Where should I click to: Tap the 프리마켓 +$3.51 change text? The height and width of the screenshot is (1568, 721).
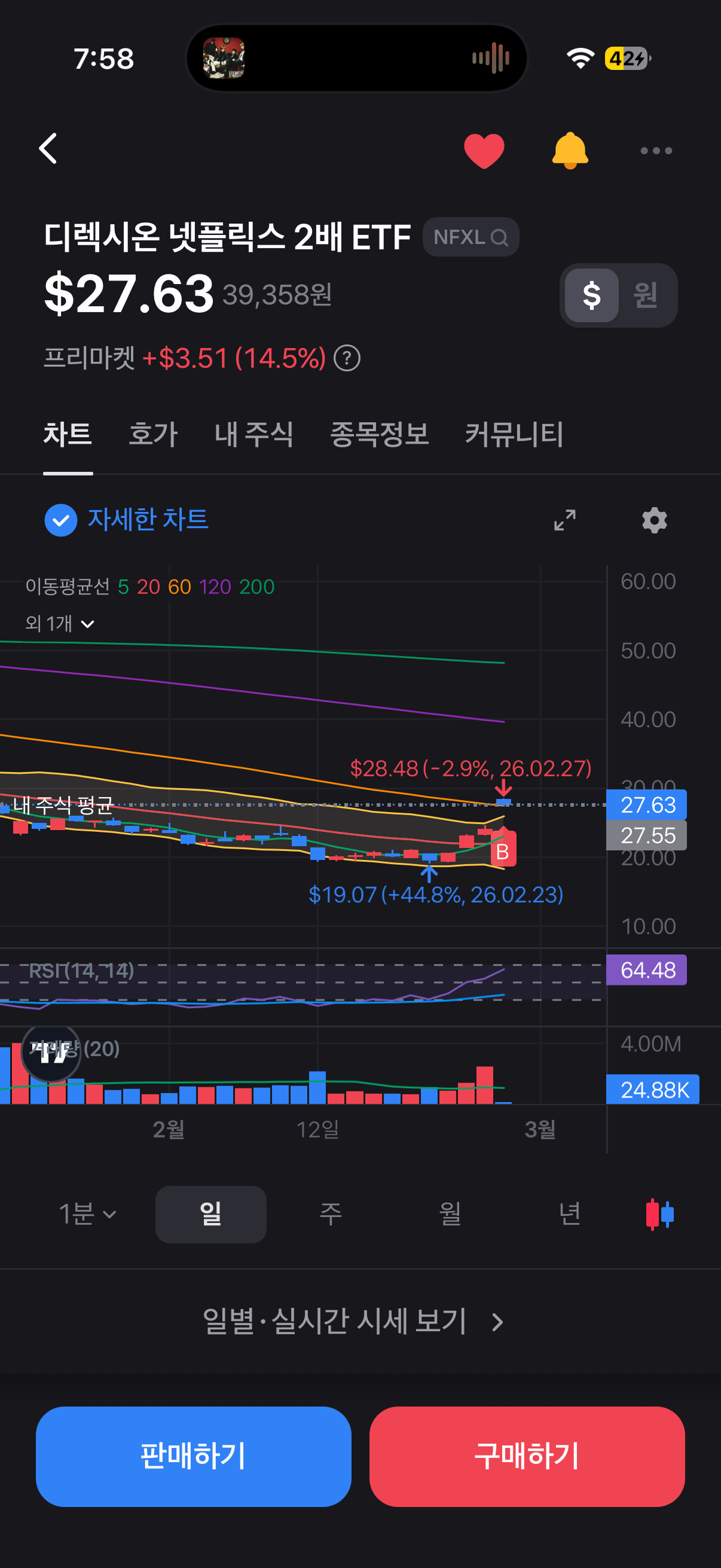coord(185,358)
